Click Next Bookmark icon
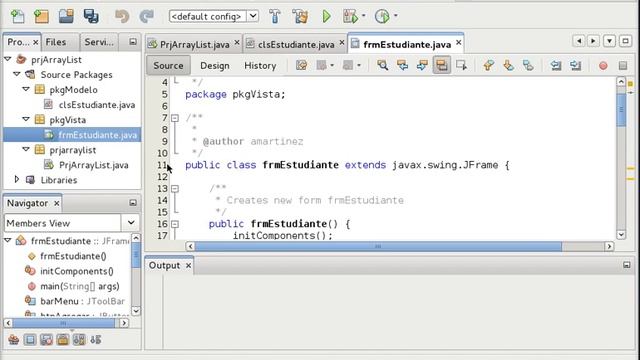This screenshot has width=640, height=360. (x=508, y=65)
